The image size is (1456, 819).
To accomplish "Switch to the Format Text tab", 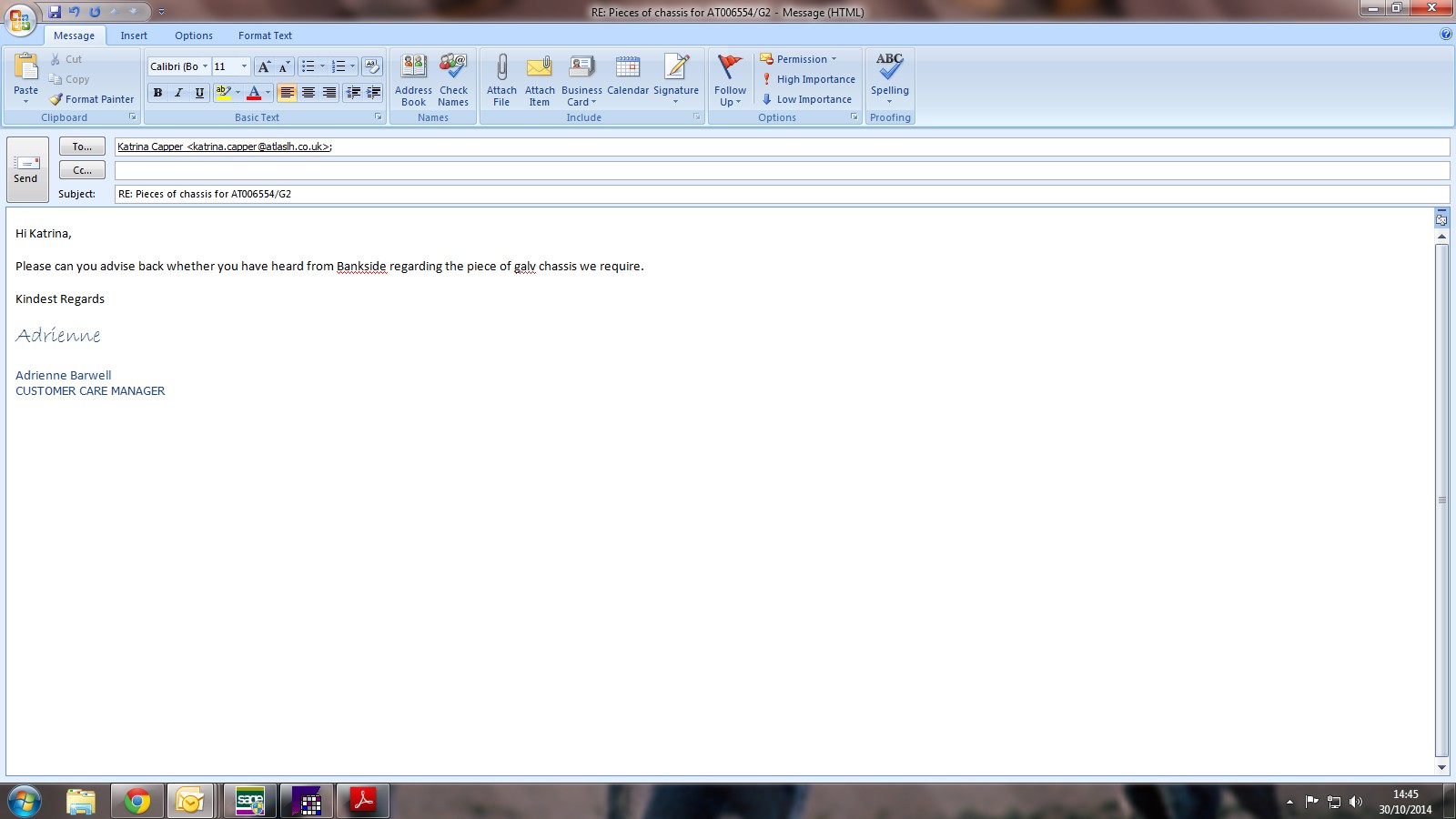I will pyautogui.click(x=265, y=35).
